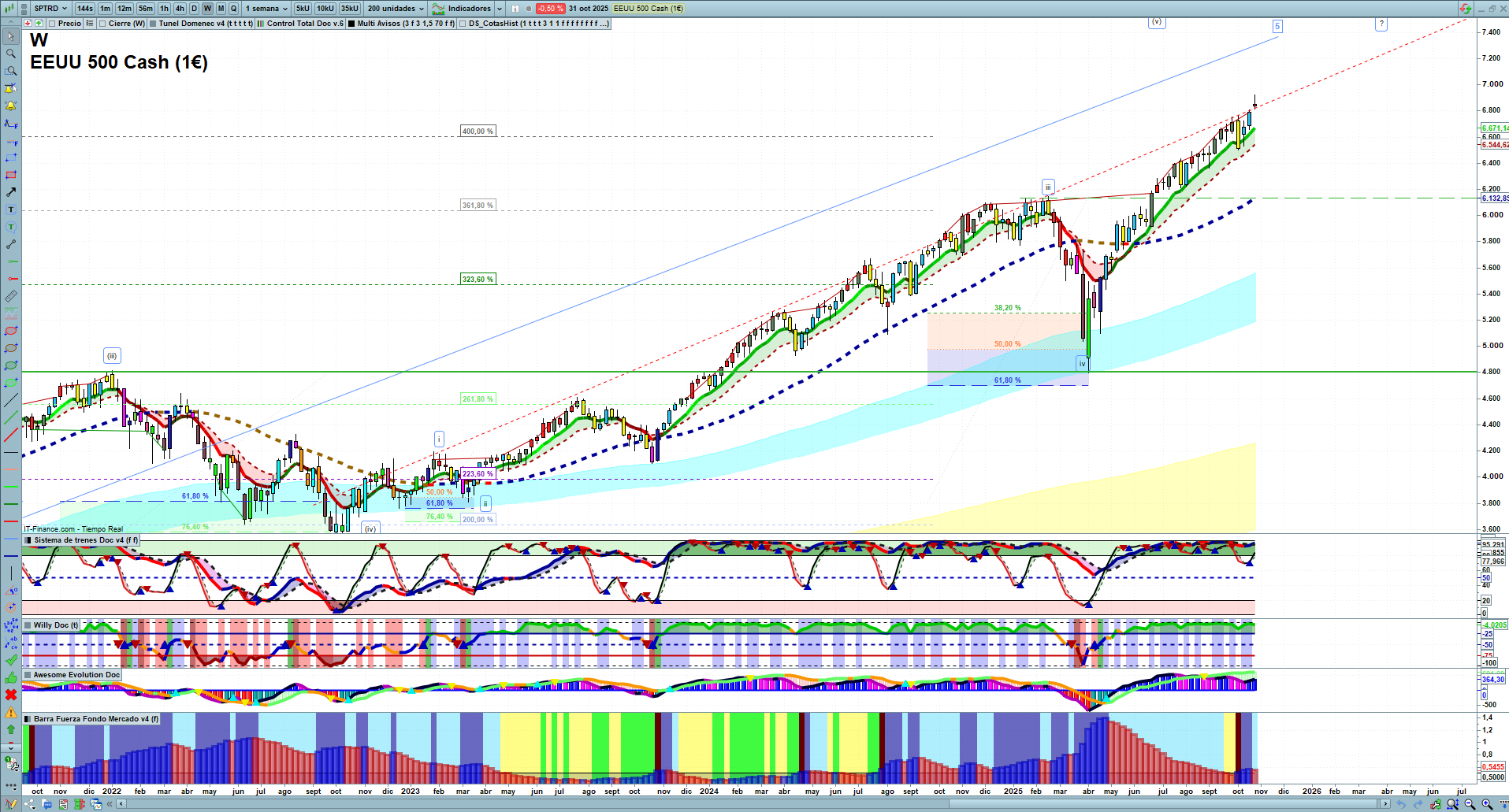Toggle the Cierre (W) checkbox
The height and width of the screenshot is (812, 1509).
pyautogui.click(x=102, y=24)
